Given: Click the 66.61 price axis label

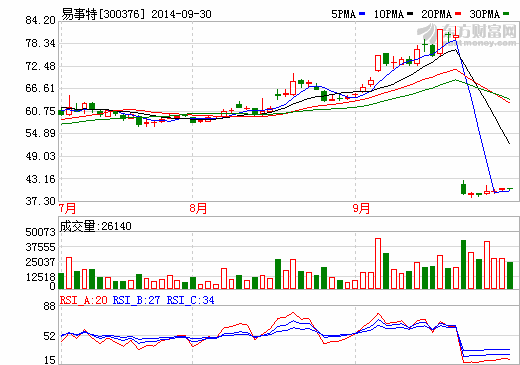Looking at the screenshot, I should [x=40, y=88].
